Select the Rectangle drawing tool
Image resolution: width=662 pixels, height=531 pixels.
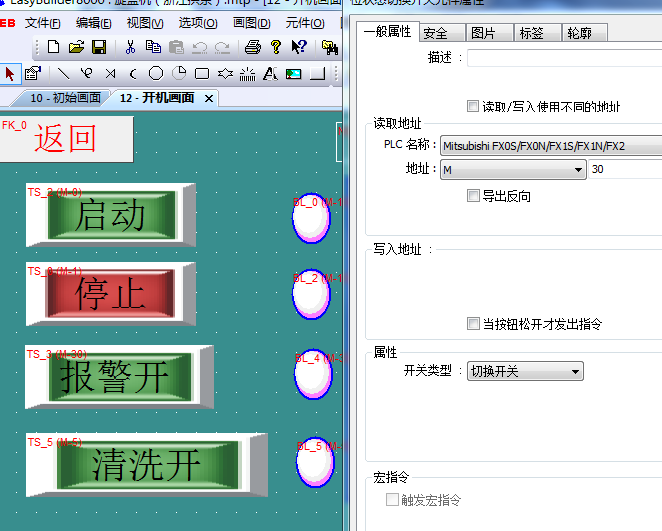(202, 73)
